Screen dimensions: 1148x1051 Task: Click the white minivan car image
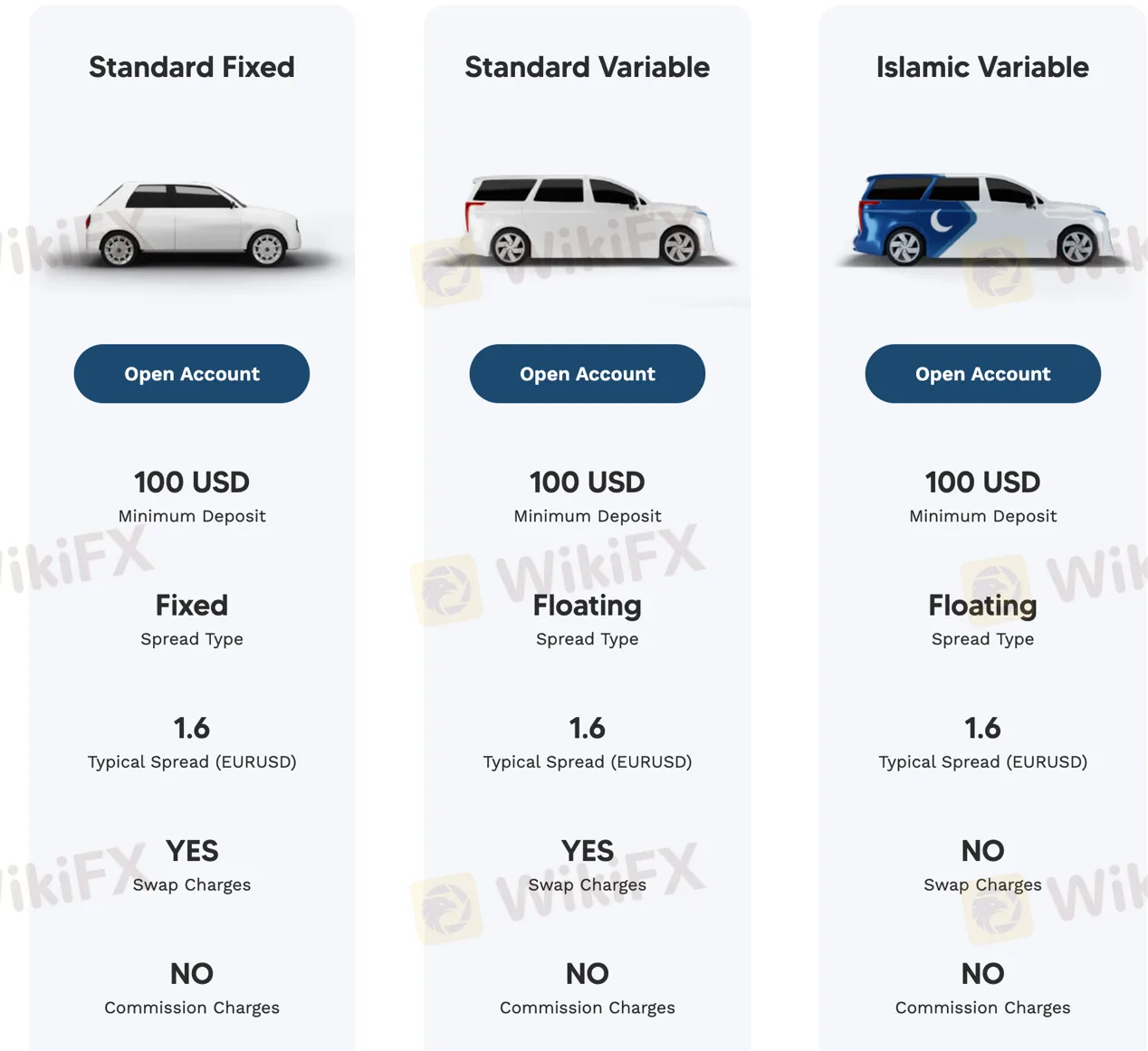coord(588,220)
